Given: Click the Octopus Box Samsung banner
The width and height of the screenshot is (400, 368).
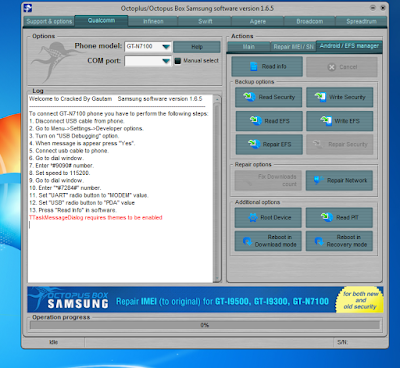Looking at the screenshot, I should [205, 299].
